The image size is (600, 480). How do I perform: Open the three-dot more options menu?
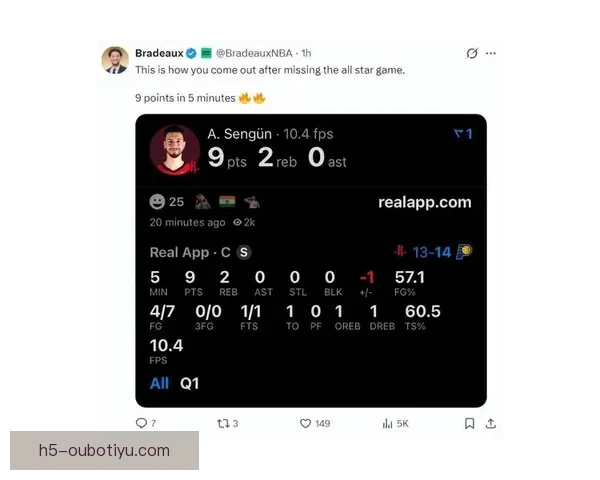(x=491, y=53)
